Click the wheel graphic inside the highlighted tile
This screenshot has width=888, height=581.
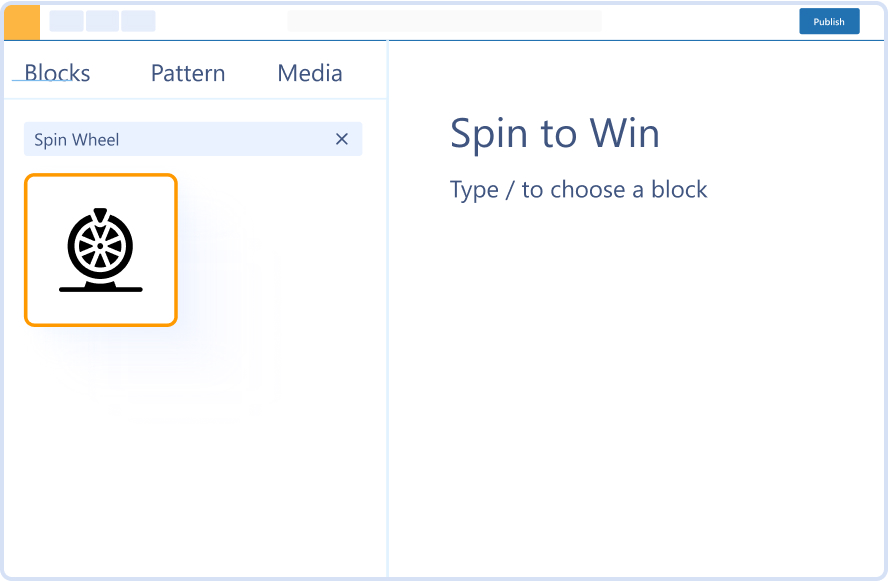point(100,245)
